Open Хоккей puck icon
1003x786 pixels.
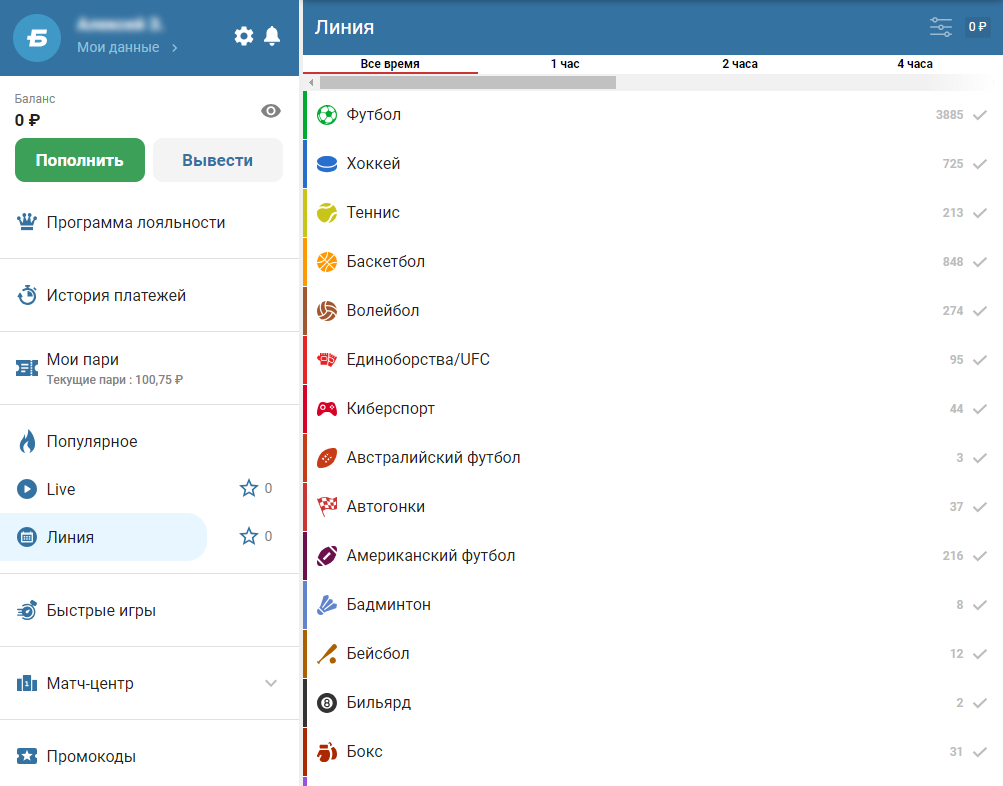[327, 164]
